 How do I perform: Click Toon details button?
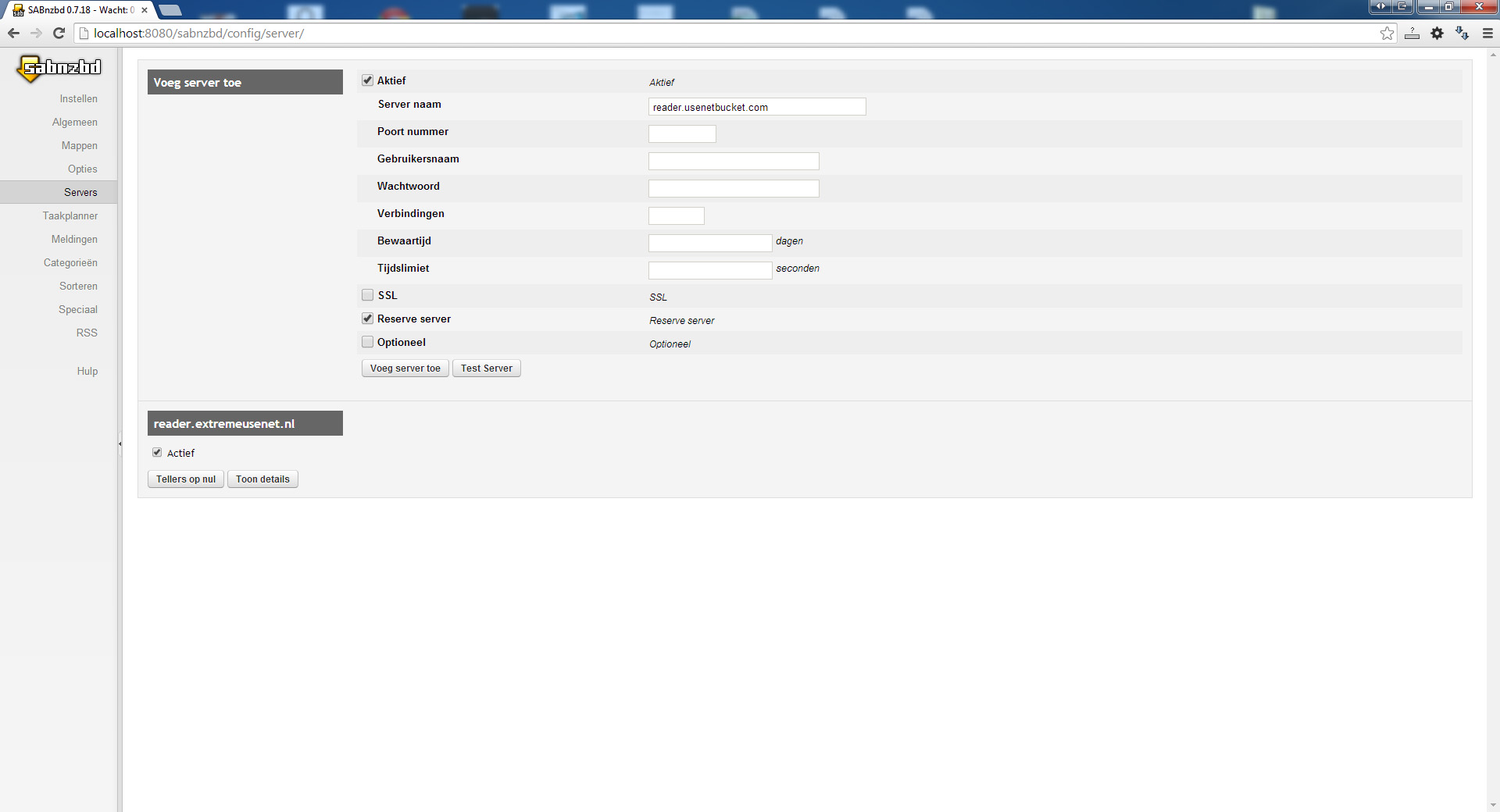pos(262,479)
